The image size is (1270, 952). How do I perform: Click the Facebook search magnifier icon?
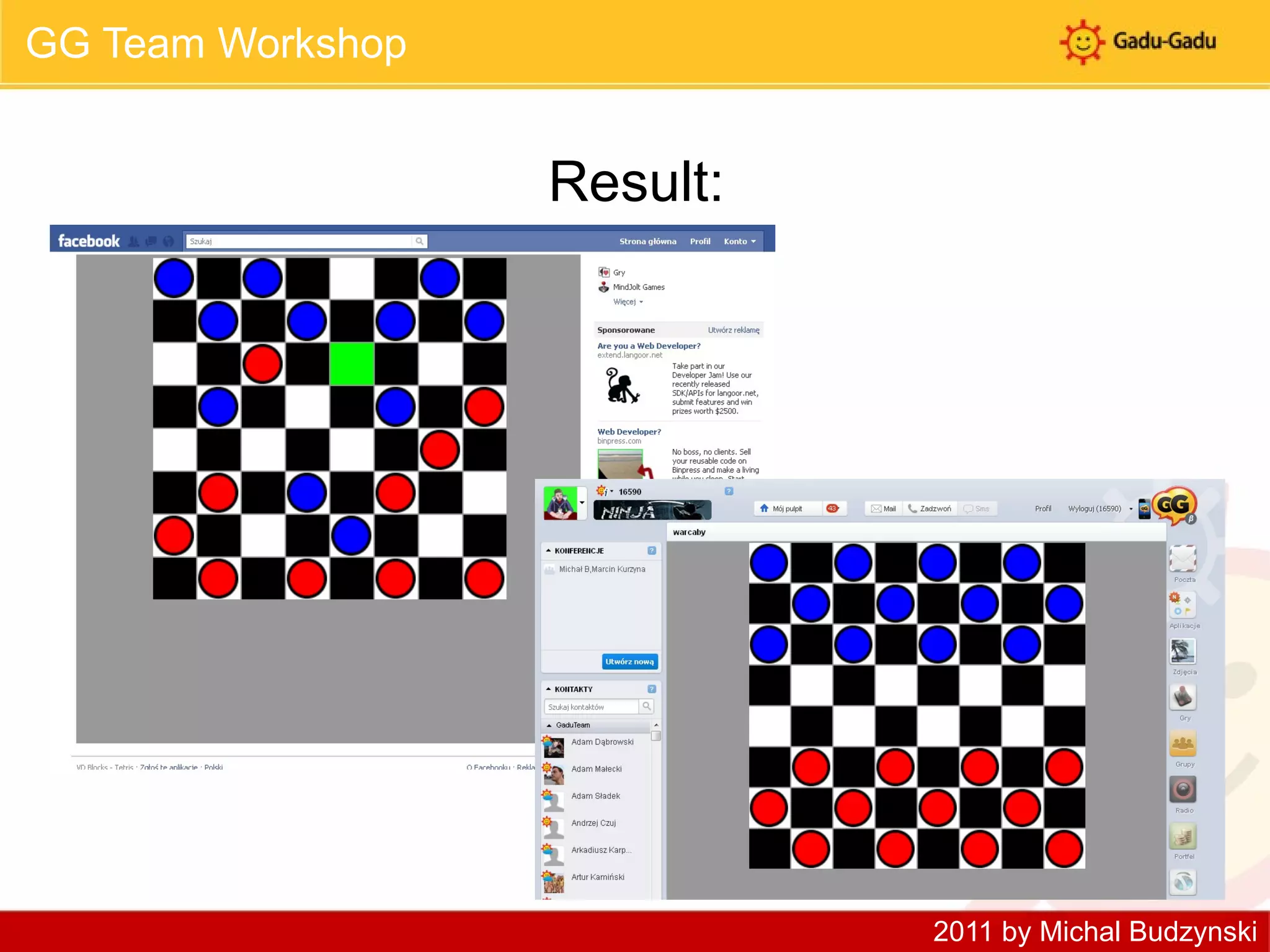coord(420,241)
